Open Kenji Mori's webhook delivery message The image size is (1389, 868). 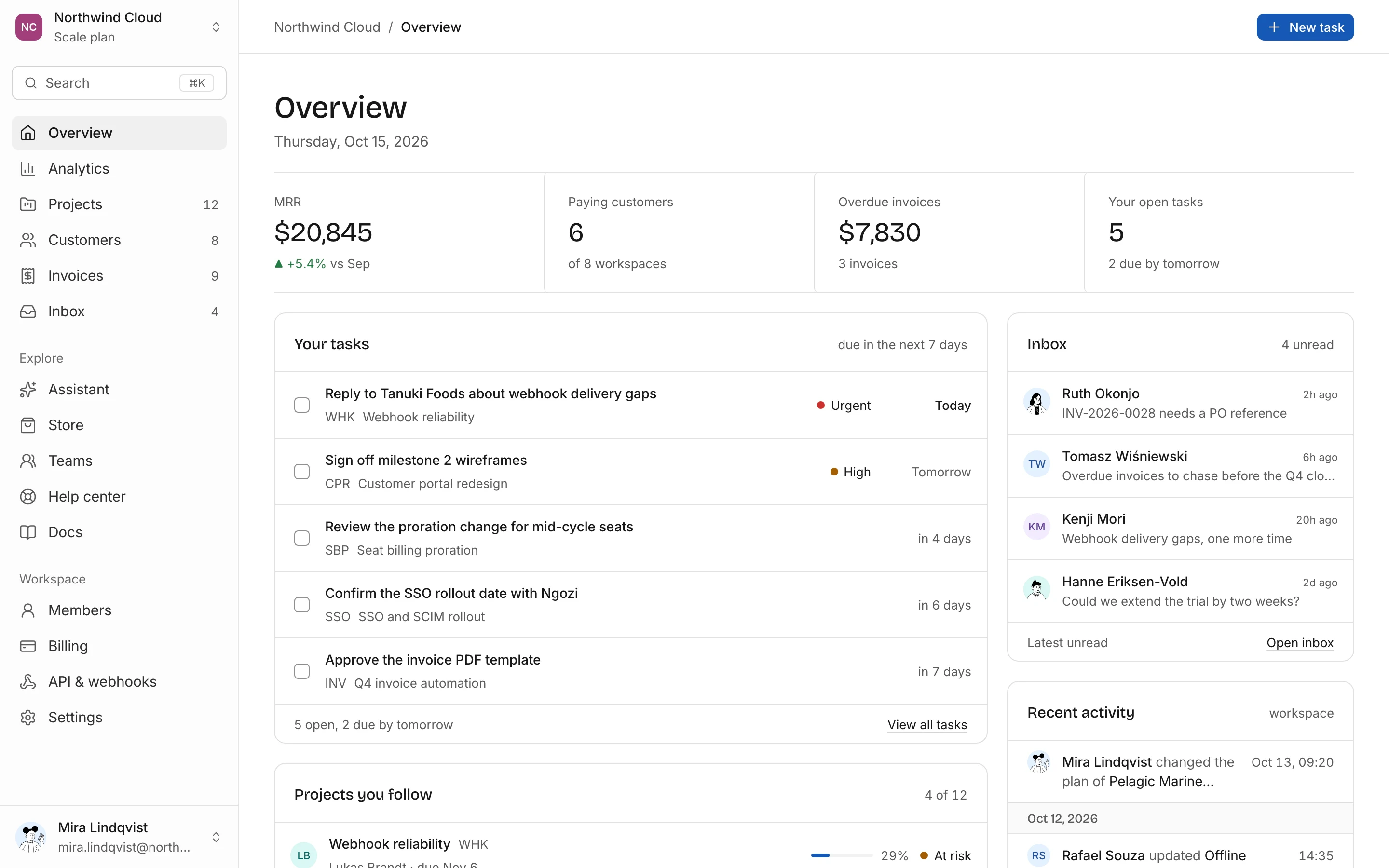1180,528
